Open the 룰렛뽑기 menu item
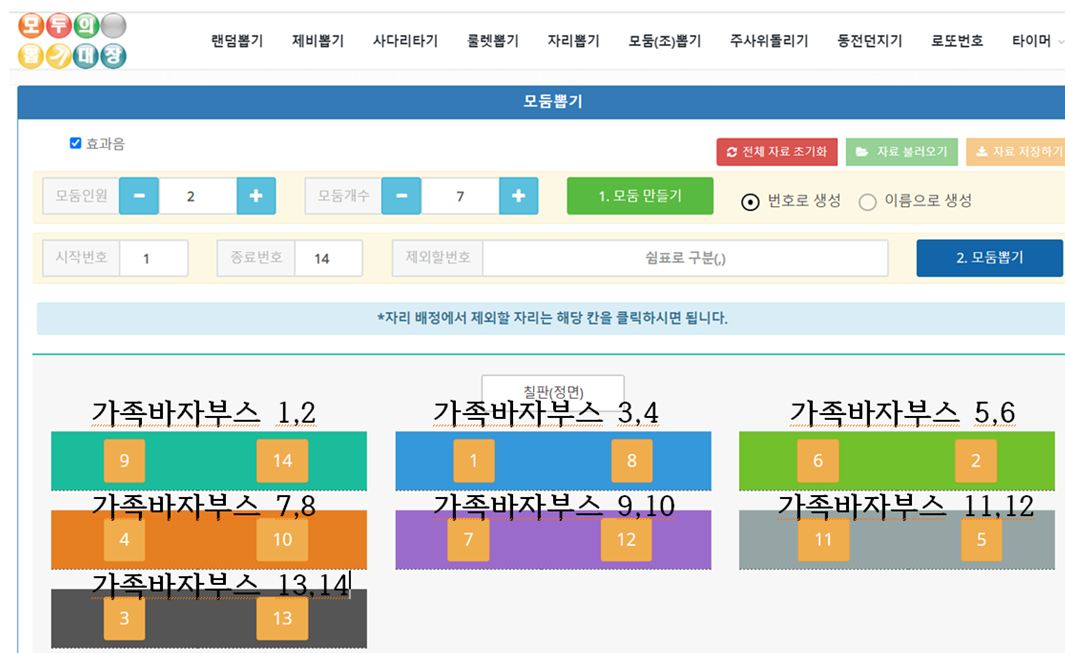Screen dimensions: 1065x653 tap(493, 41)
